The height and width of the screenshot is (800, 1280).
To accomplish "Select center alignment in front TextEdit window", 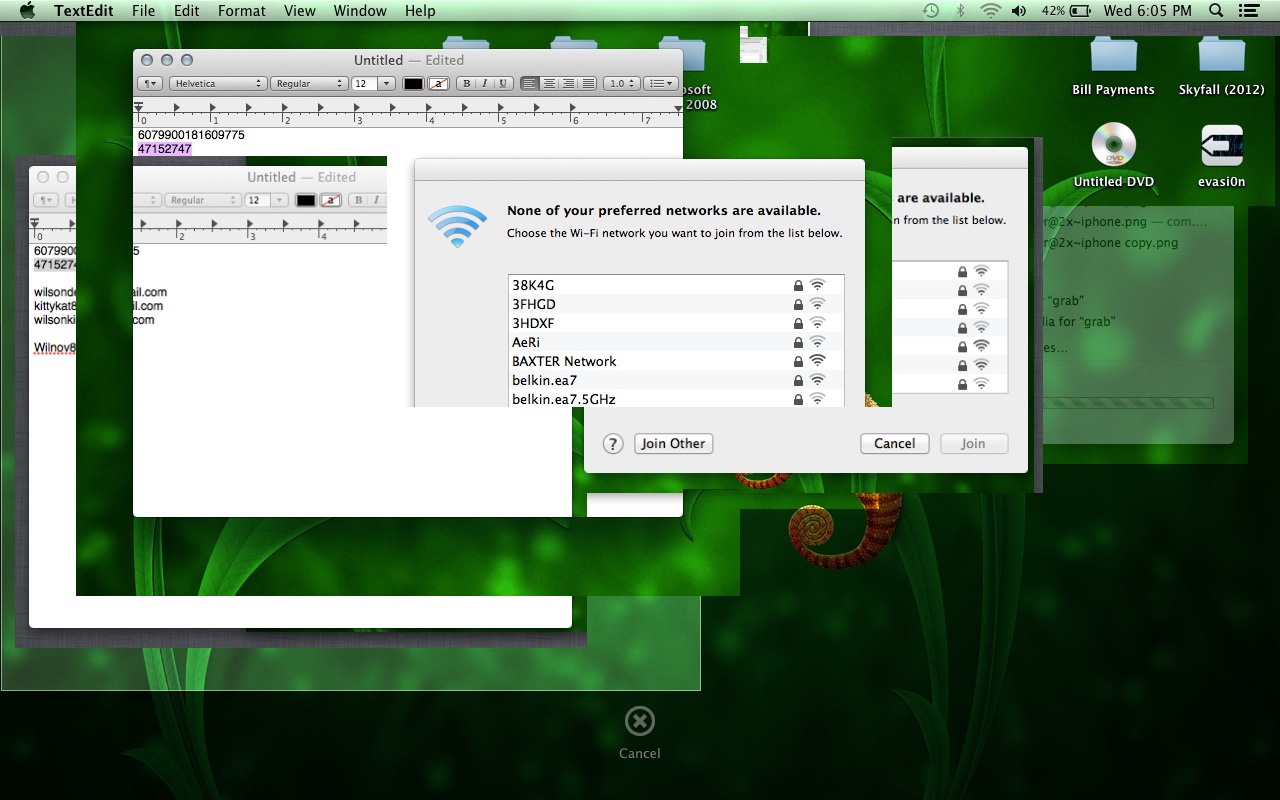I will pyautogui.click(x=549, y=84).
